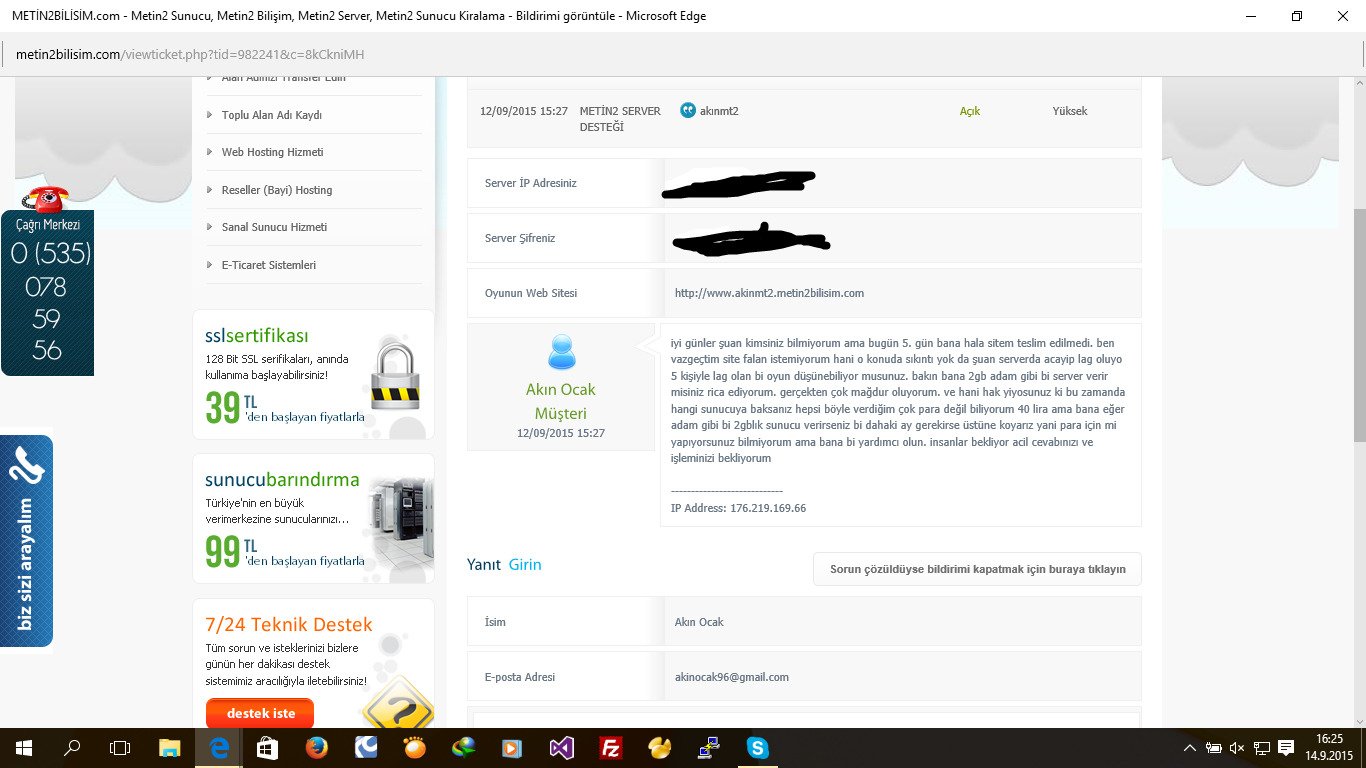Click the ssl sertifikası banner title
Viewport: 1366px width, 768px height.
[x=257, y=335]
